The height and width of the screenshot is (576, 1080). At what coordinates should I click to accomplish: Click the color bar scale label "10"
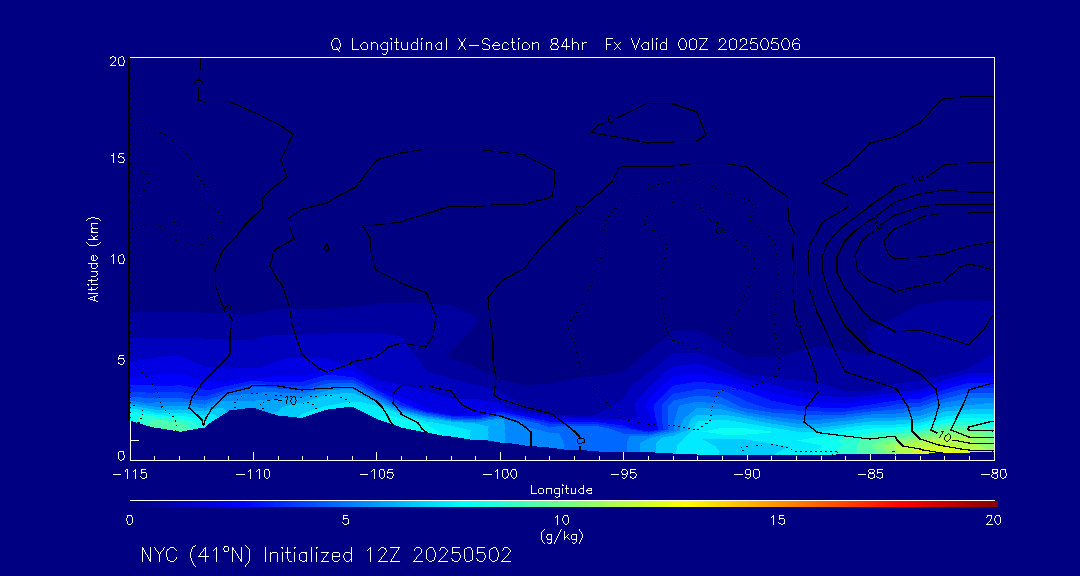tap(562, 520)
